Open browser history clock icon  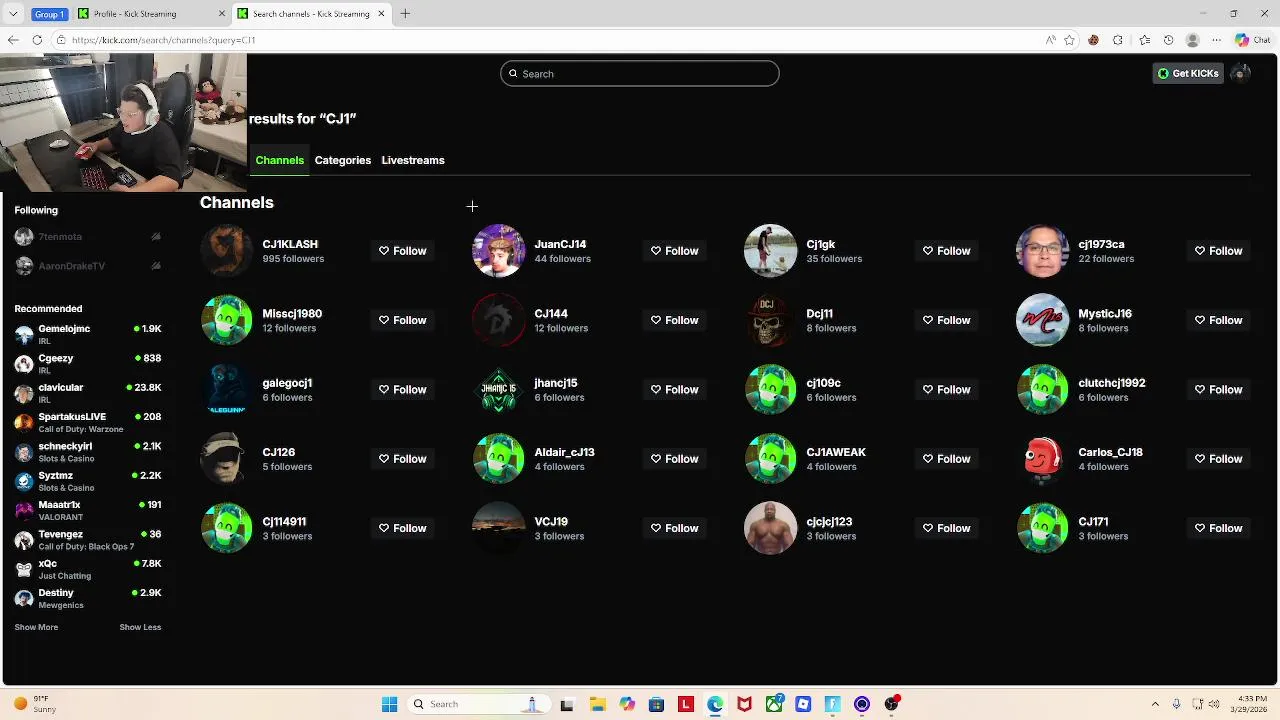tap(1168, 40)
